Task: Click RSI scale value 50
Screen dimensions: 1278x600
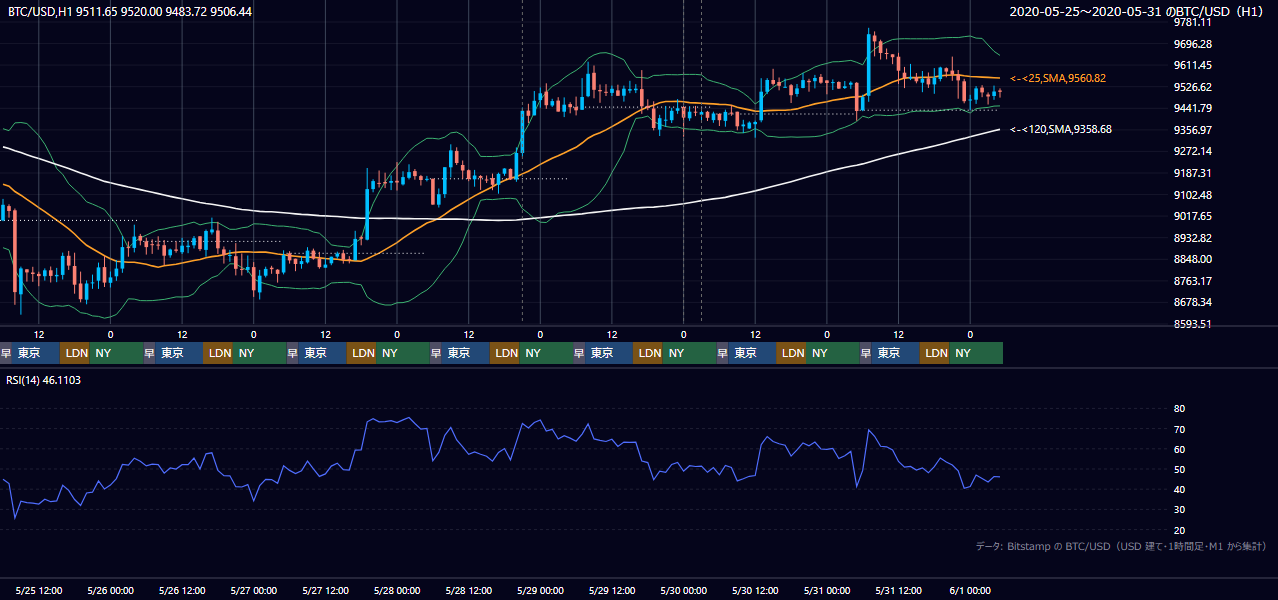Action: (1179, 469)
